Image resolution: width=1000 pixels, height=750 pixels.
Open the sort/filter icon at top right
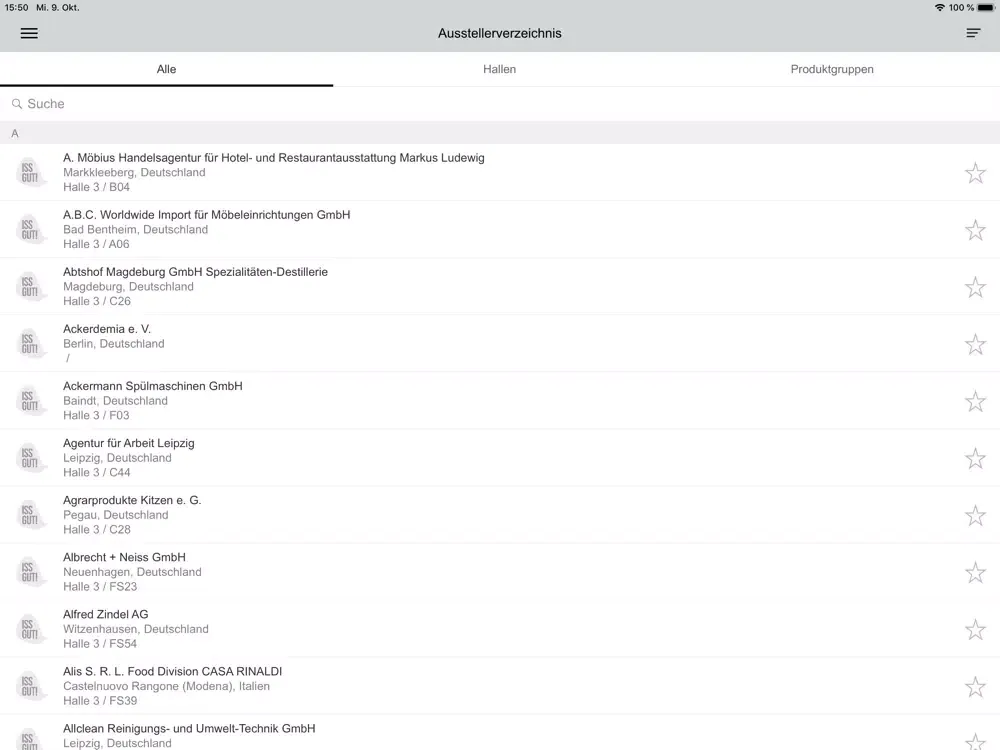[973, 33]
